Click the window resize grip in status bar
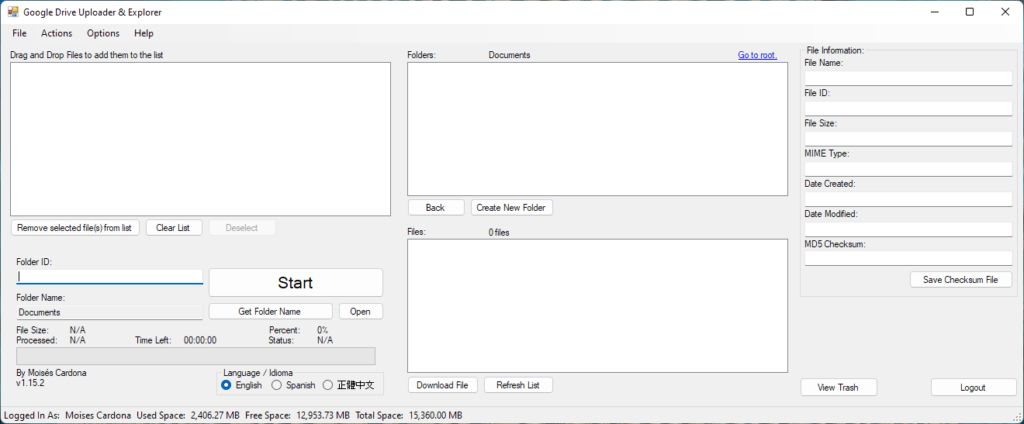Screen dimensions: 1024x424 [x=1017, y=417]
